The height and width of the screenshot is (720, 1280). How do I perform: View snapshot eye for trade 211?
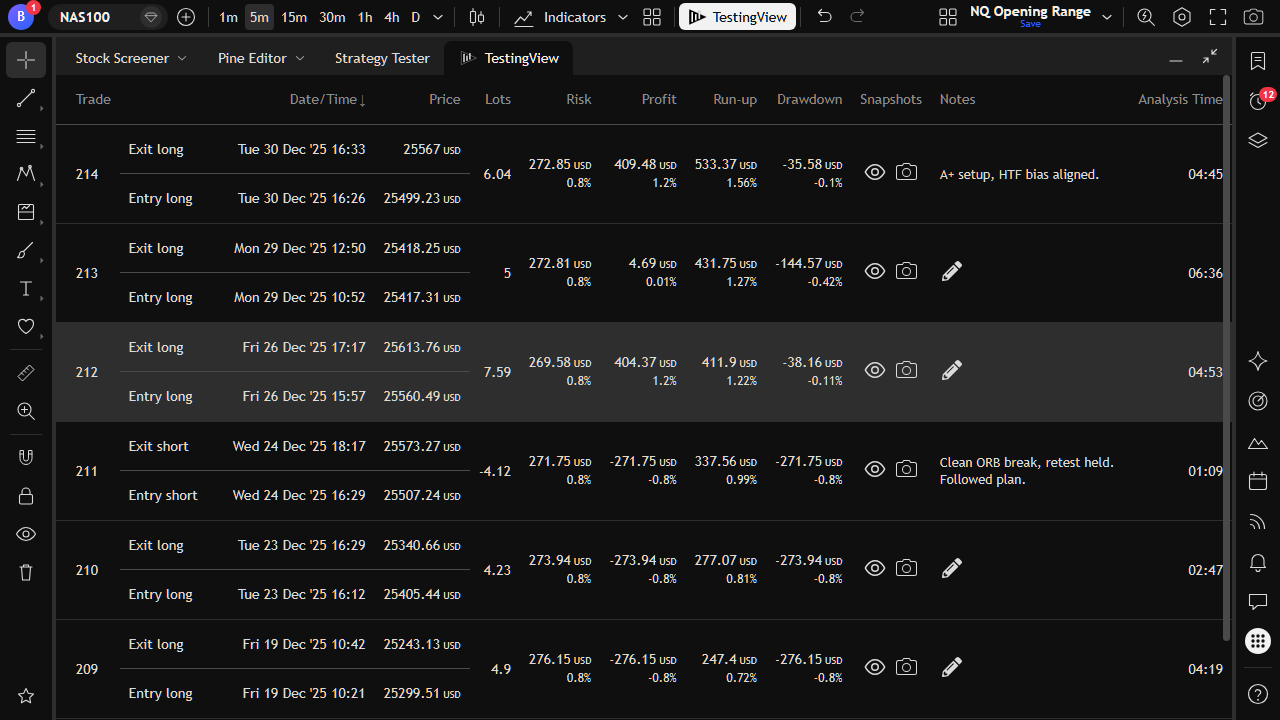click(x=875, y=469)
